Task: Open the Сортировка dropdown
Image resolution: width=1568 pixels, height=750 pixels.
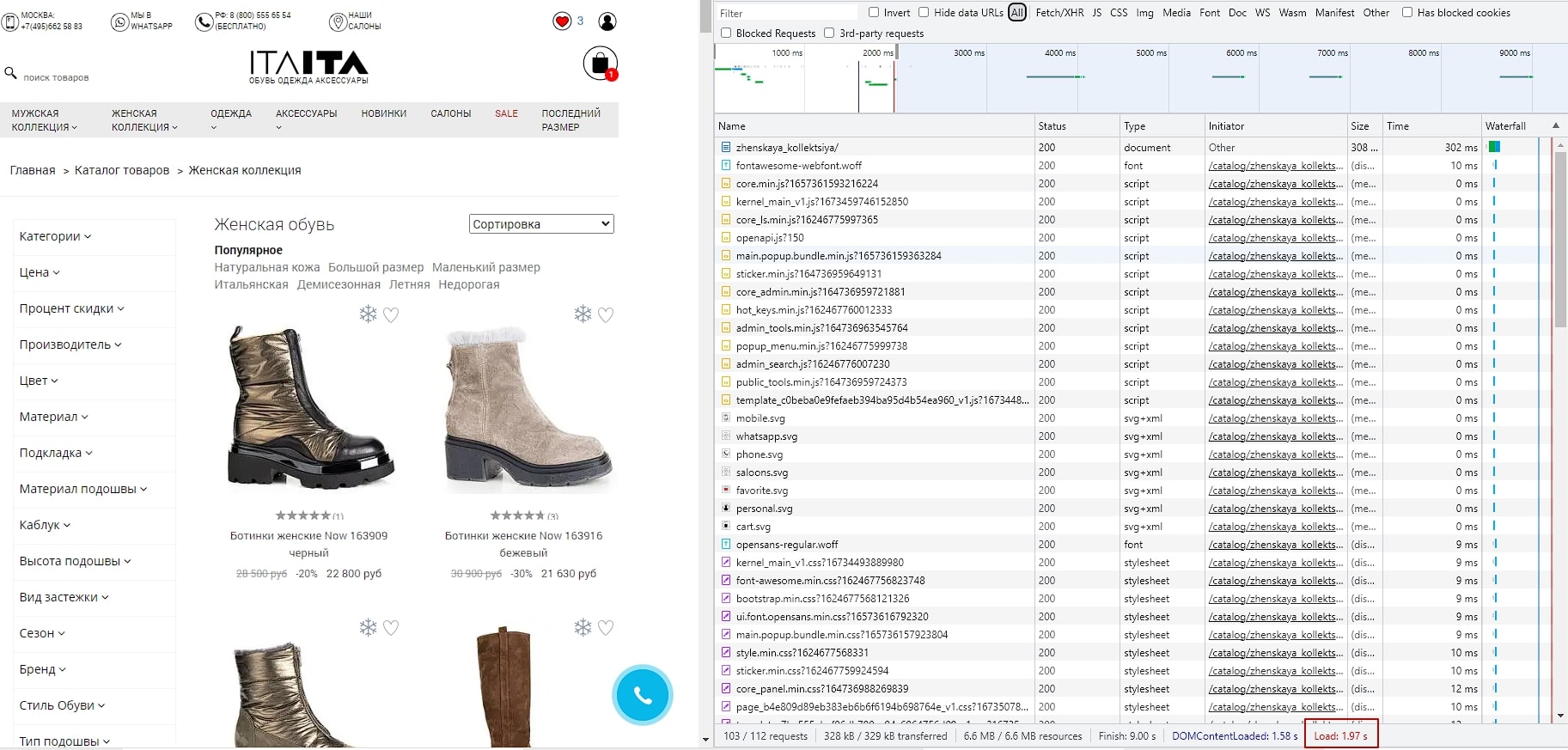Action: point(541,224)
